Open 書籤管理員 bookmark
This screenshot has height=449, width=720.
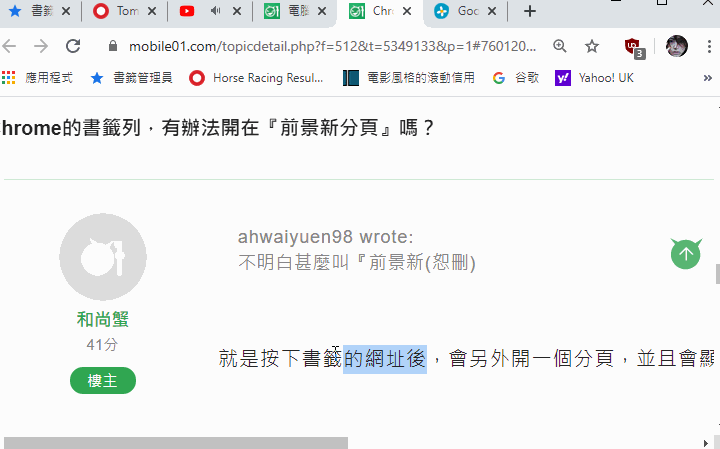[x=131, y=78]
